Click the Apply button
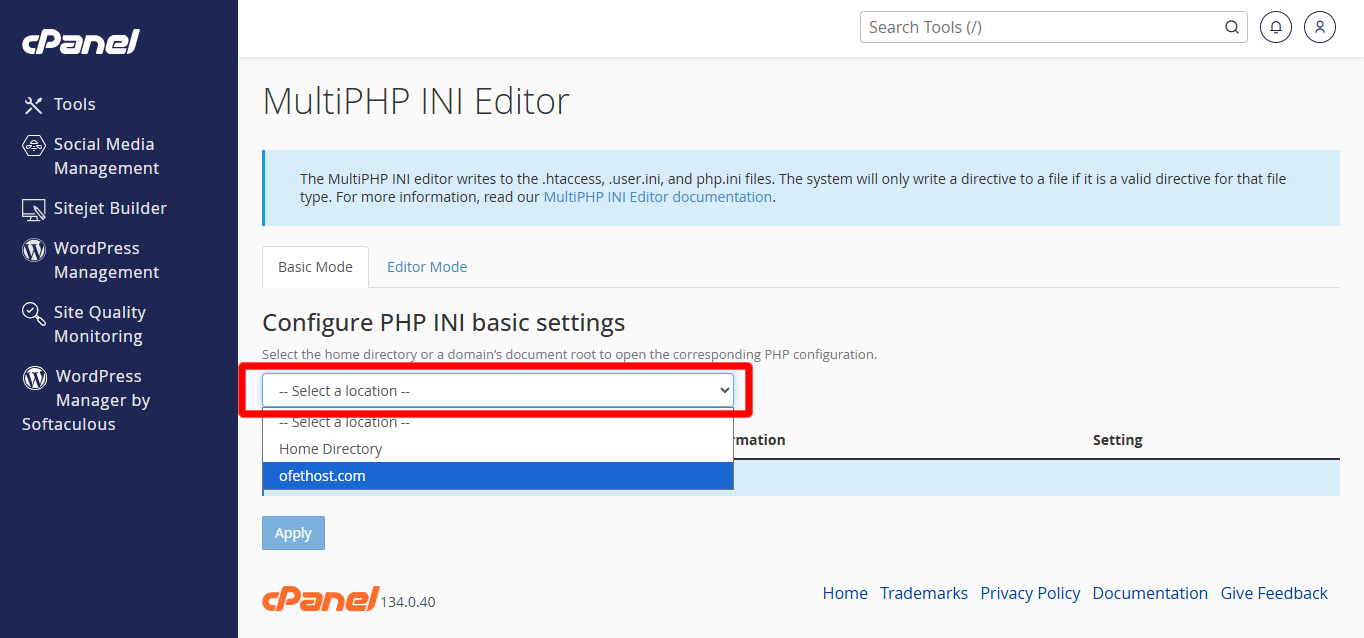Image resolution: width=1364 pixels, height=638 pixels. pos(293,533)
